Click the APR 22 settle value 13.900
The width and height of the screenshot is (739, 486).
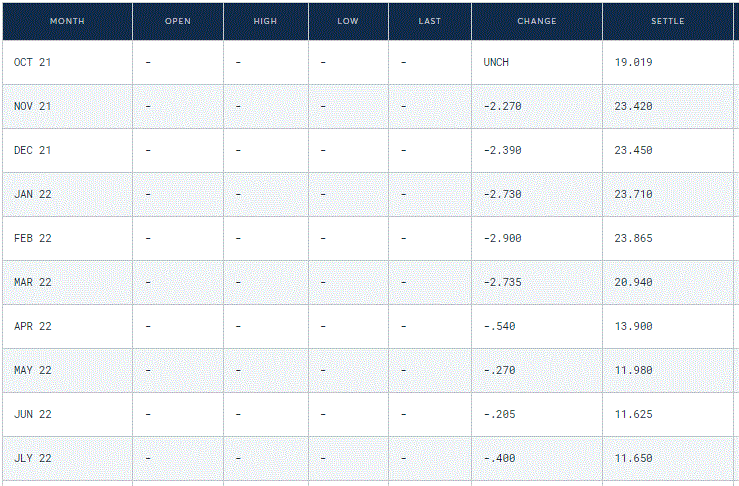[633, 326]
